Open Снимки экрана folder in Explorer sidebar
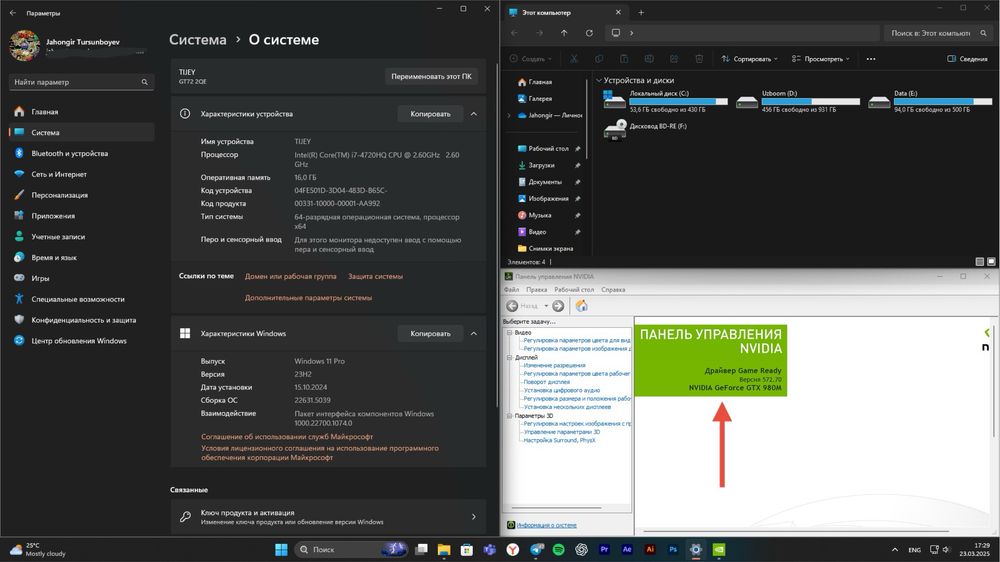Viewport: 1000px width, 562px height. point(551,249)
